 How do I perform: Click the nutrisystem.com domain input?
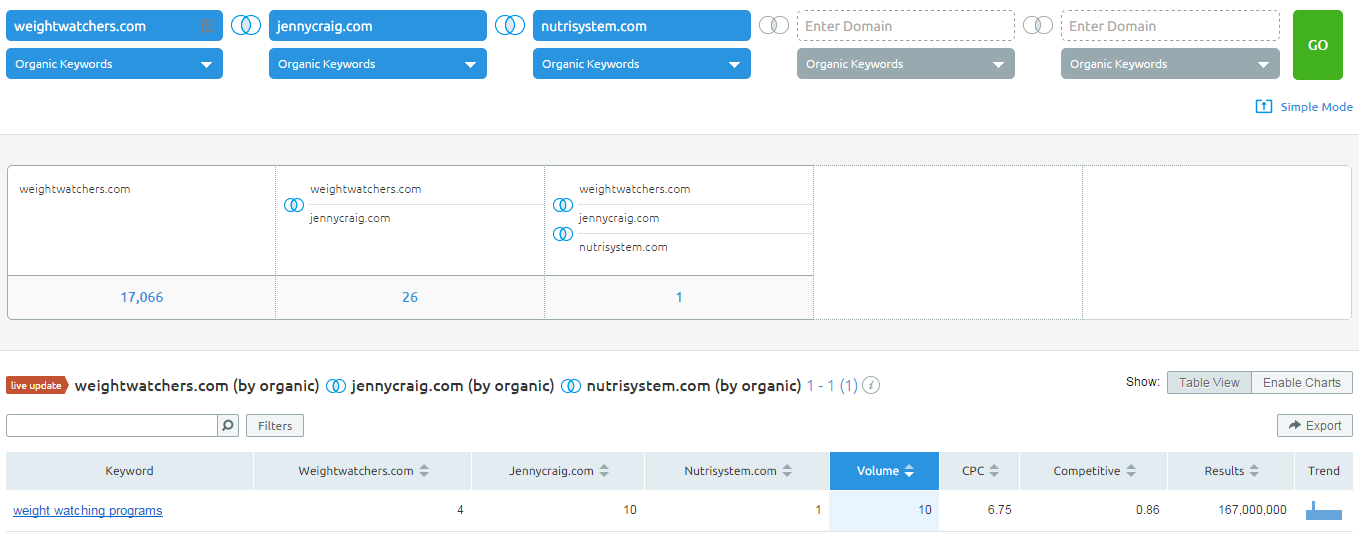[x=642, y=26]
